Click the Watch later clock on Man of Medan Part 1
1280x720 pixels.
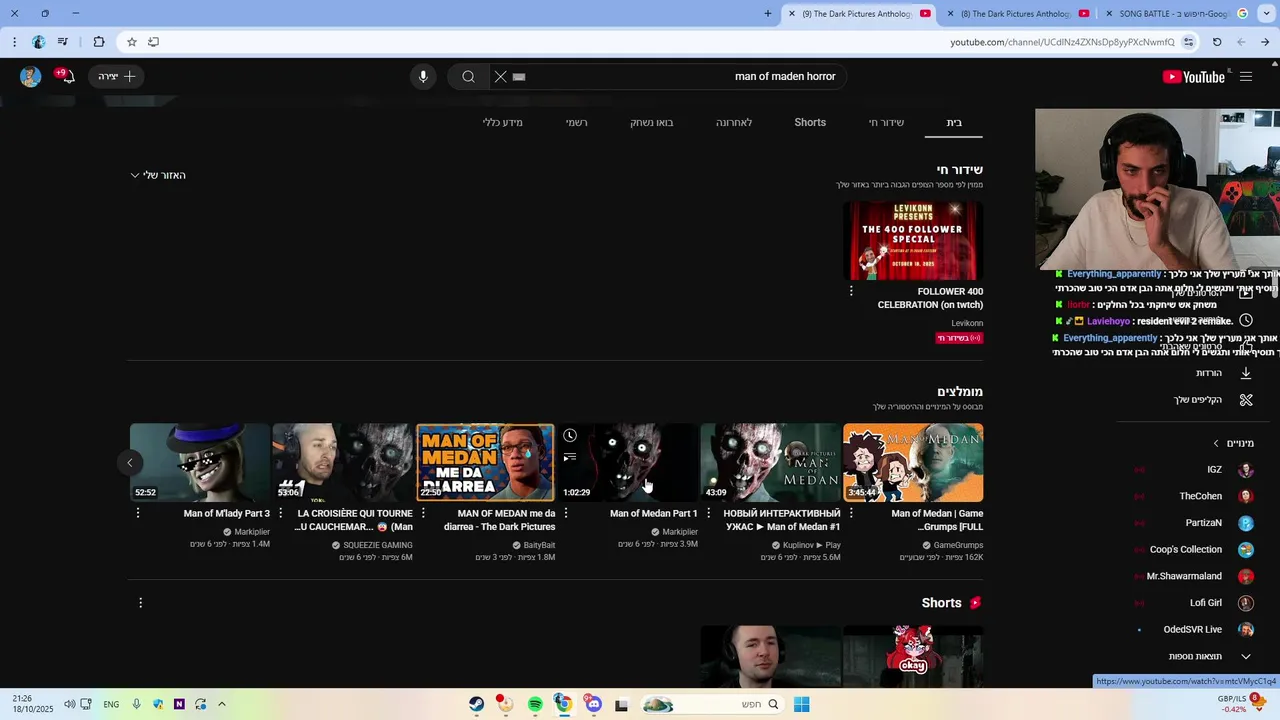570,436
